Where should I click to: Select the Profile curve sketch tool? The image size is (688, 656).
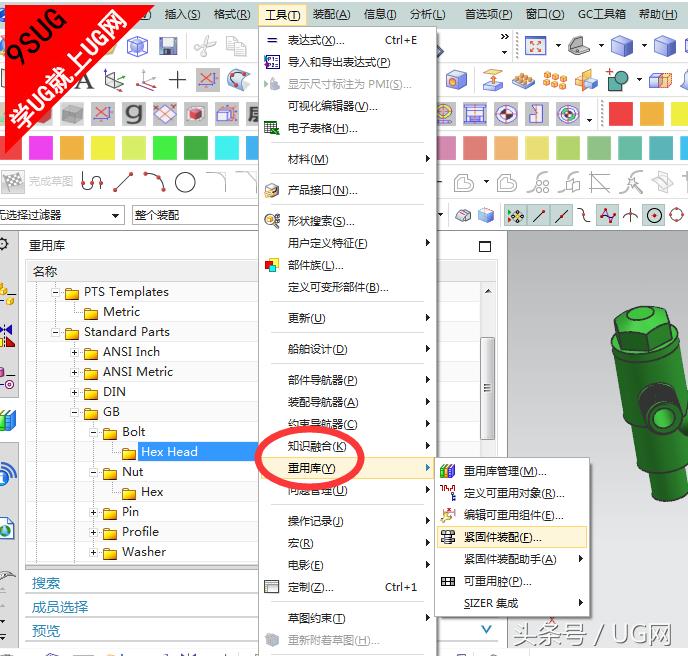92,182
